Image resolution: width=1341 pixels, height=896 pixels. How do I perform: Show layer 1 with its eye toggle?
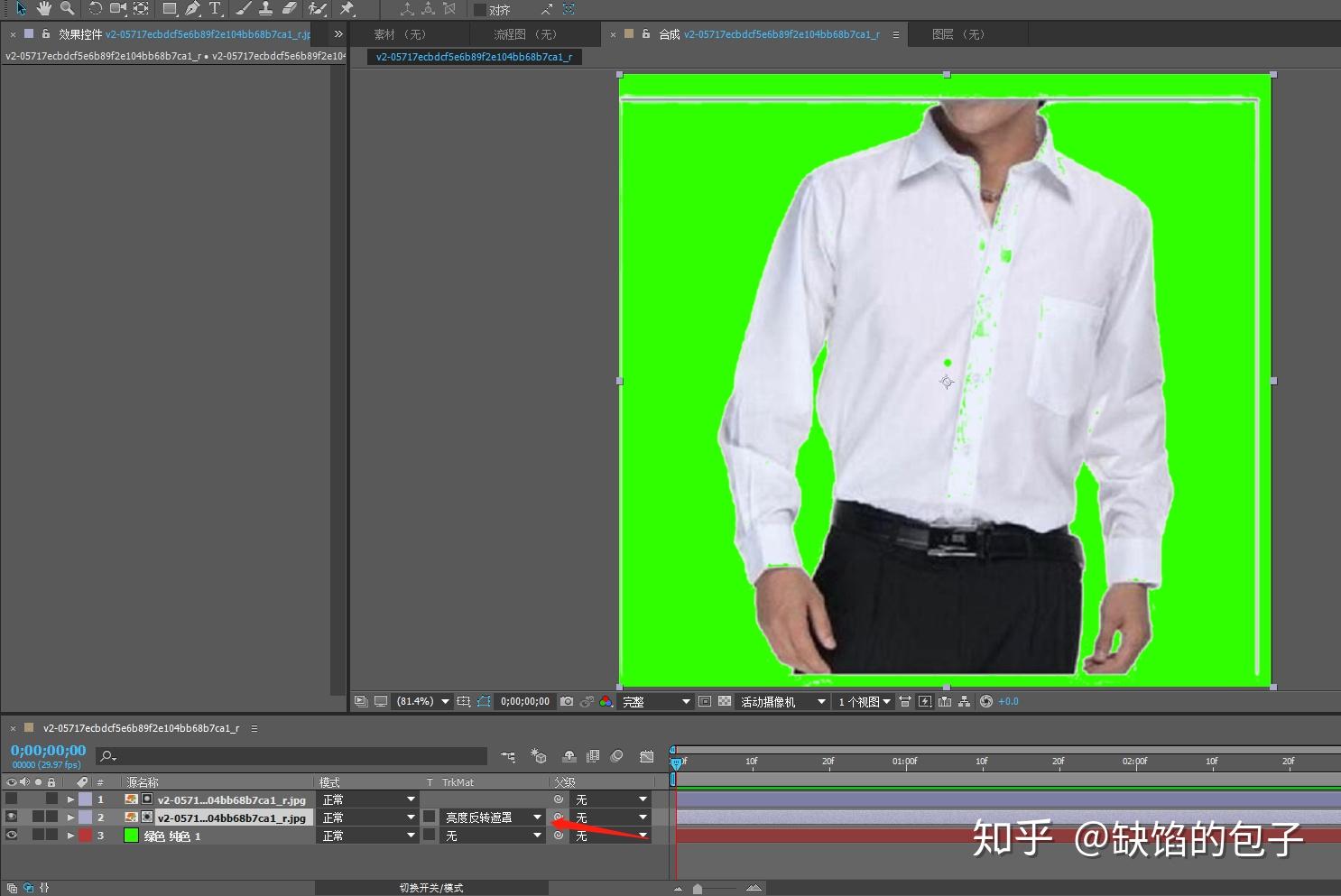[x=11, y=799]
